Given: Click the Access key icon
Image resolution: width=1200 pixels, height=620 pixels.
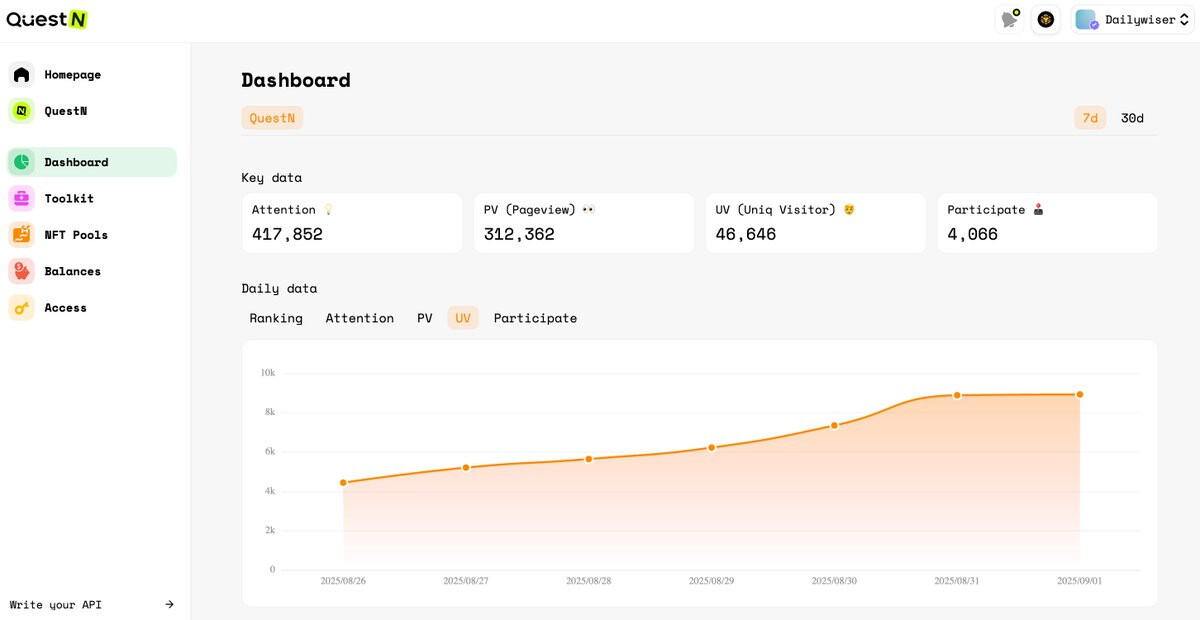Looking at the screenshot, I should [x=21, y=307].
